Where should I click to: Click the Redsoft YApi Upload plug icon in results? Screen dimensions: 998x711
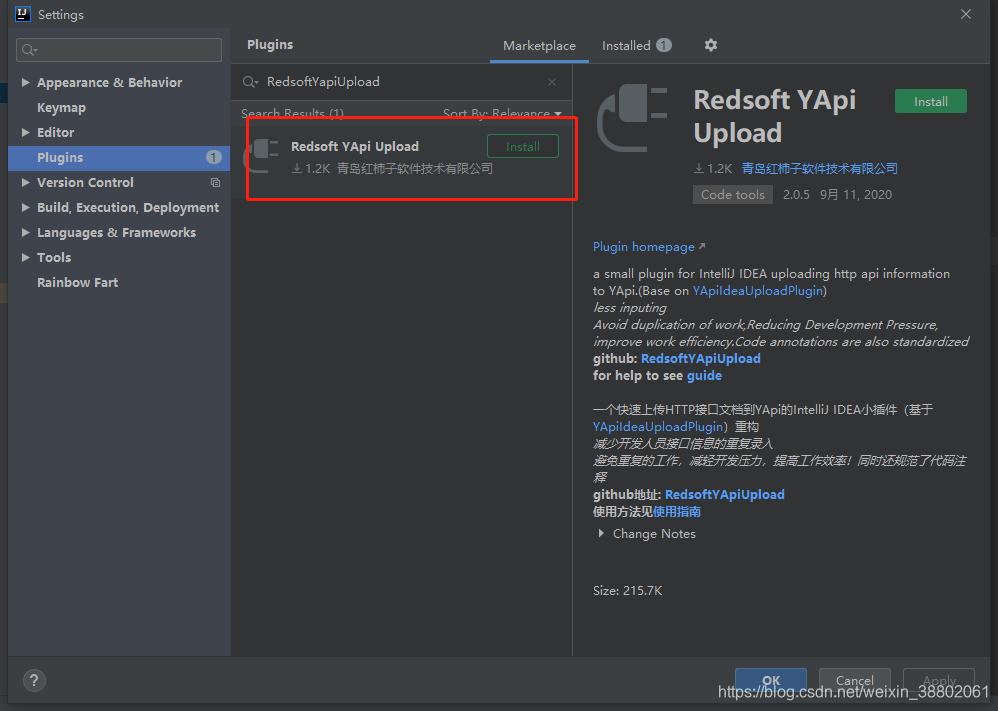pos(261,156)
